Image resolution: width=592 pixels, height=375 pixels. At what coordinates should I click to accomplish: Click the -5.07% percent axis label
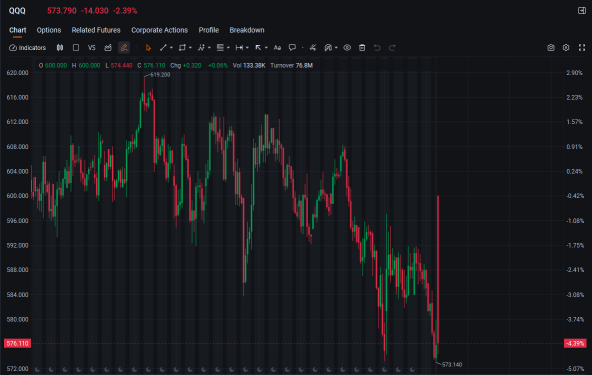point(574,369)
